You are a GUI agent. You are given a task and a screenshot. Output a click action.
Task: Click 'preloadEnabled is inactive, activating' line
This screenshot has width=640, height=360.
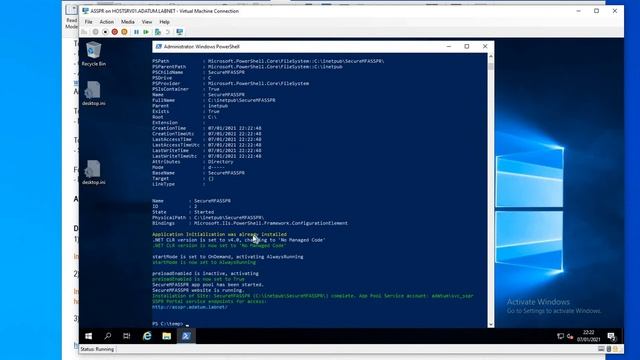tap(205, 273)
